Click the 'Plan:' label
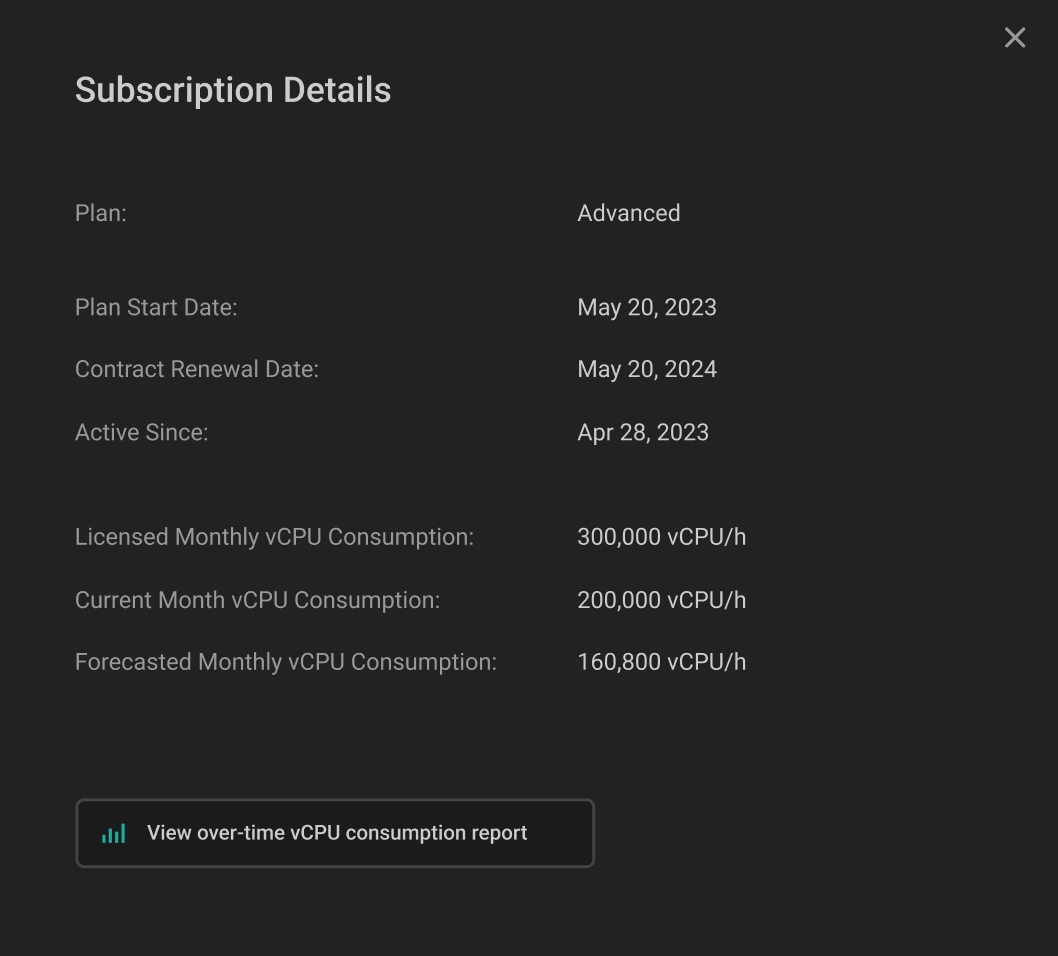Viewport: 1058px width, 956px height. pos(101,213)
